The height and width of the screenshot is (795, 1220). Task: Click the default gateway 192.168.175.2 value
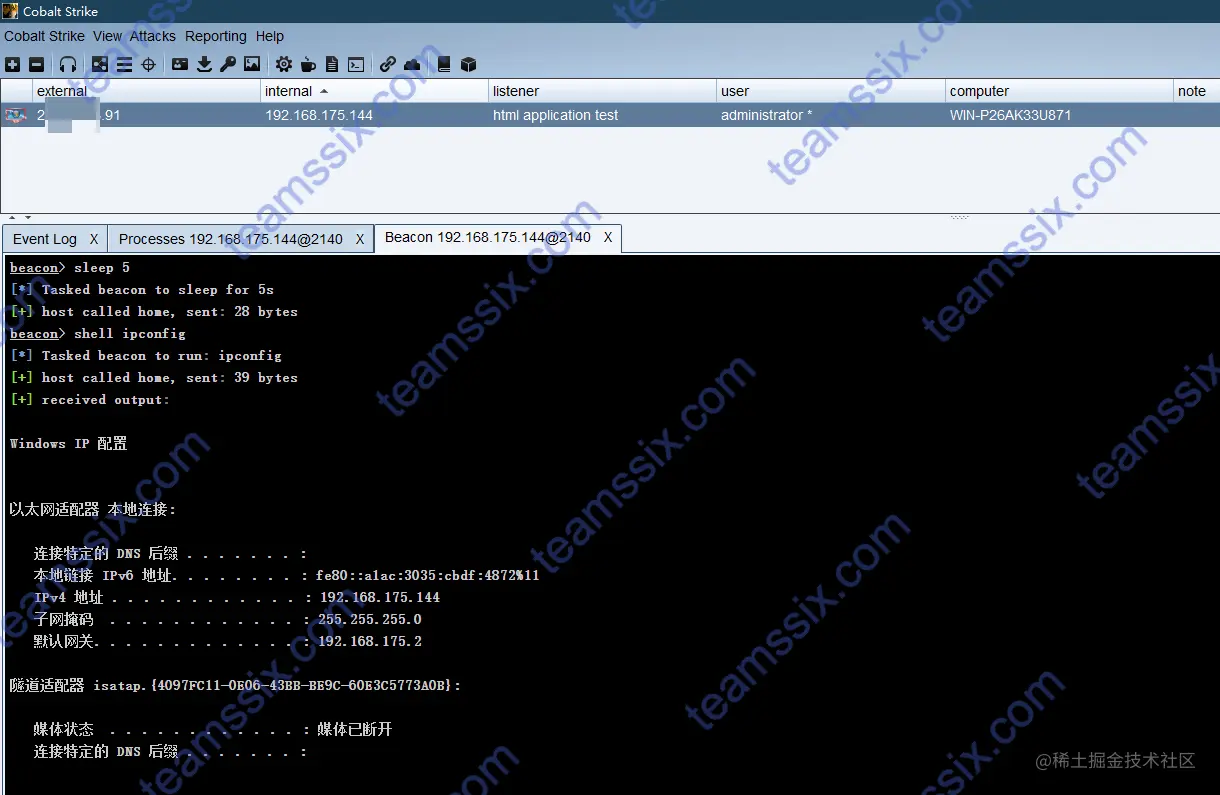click(x=370, y=641)
